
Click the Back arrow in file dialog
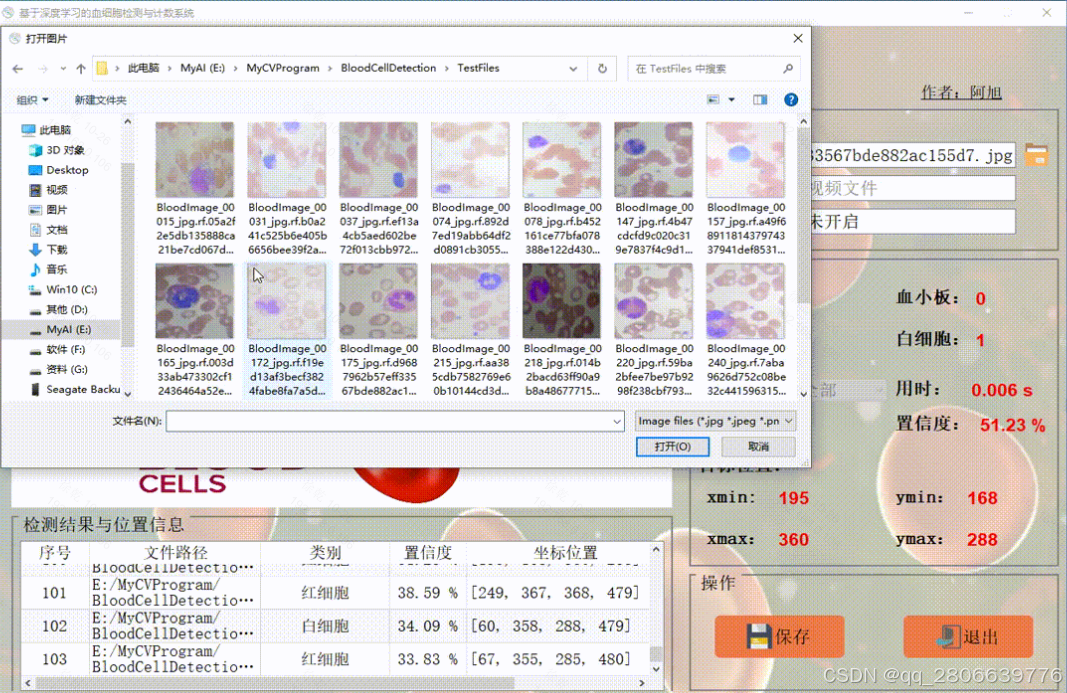click(x=18, y=69)
